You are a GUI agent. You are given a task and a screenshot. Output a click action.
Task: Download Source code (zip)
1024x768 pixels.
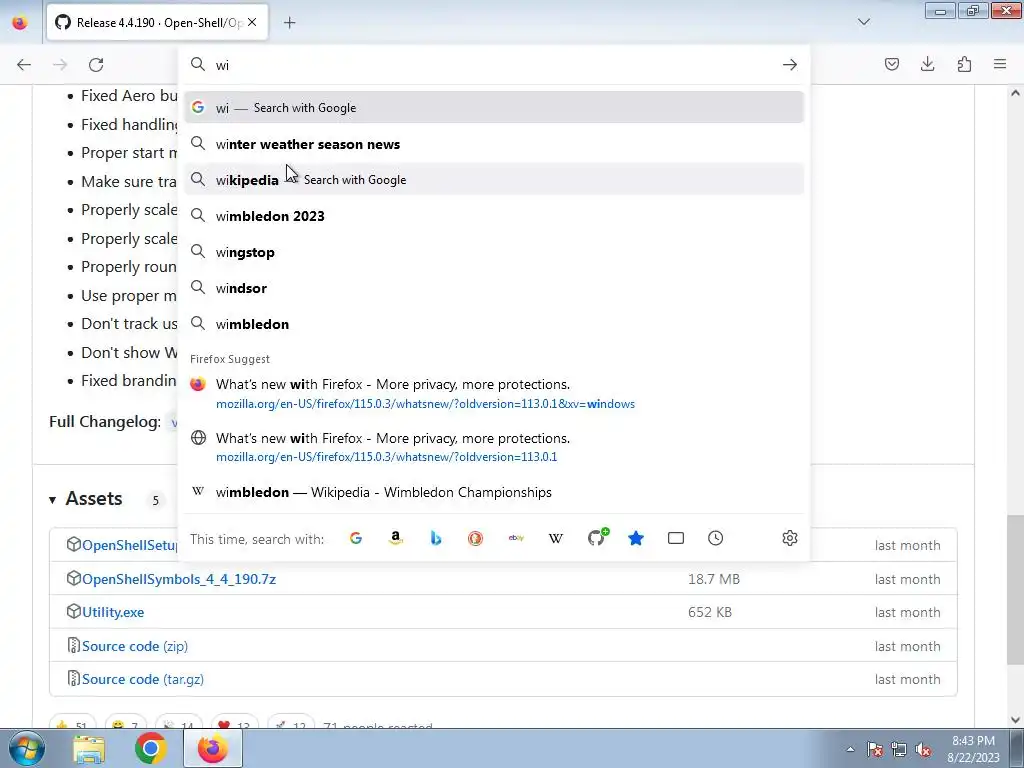(135, 647)
